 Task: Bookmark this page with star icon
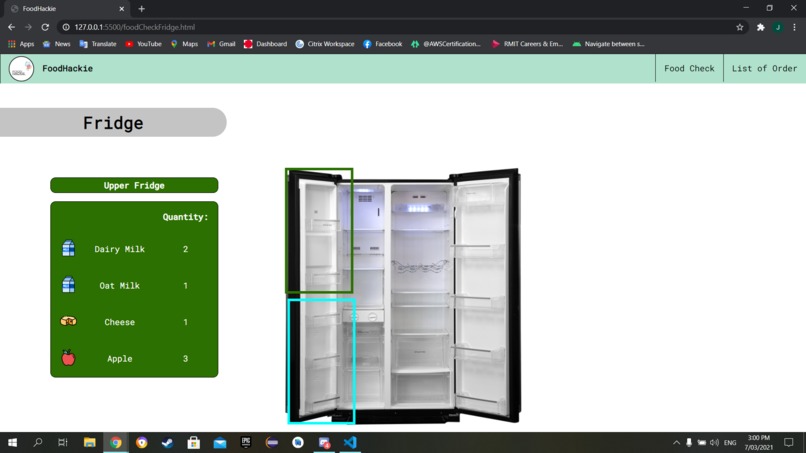[740, 27]
